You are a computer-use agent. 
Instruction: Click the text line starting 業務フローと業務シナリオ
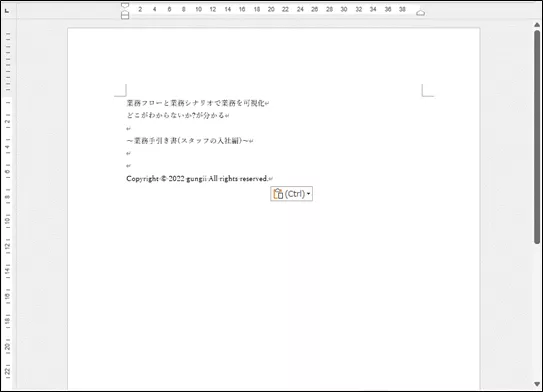point(198,103)
